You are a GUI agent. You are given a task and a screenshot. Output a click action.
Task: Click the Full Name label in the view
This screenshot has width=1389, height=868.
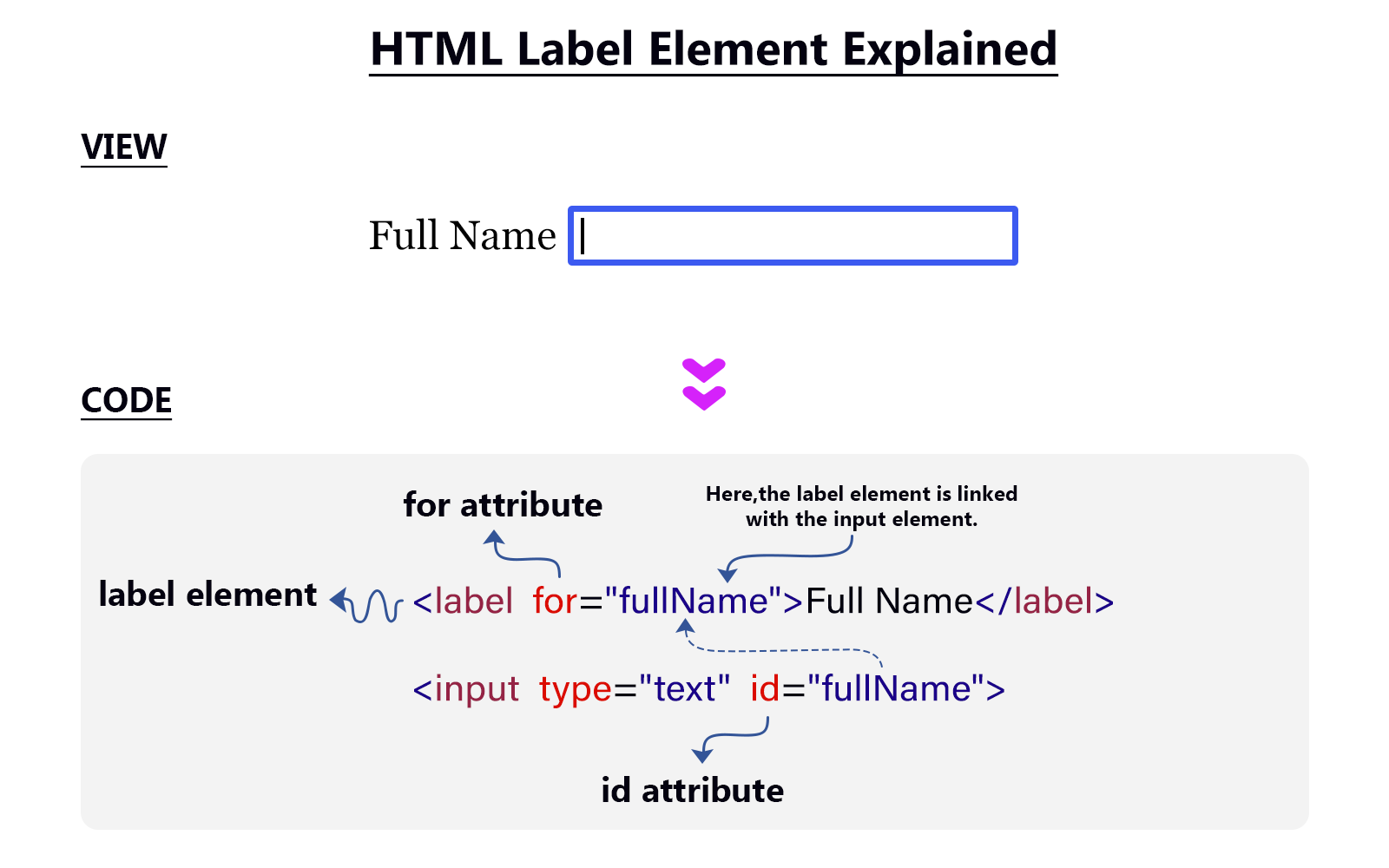pos(463,235)
